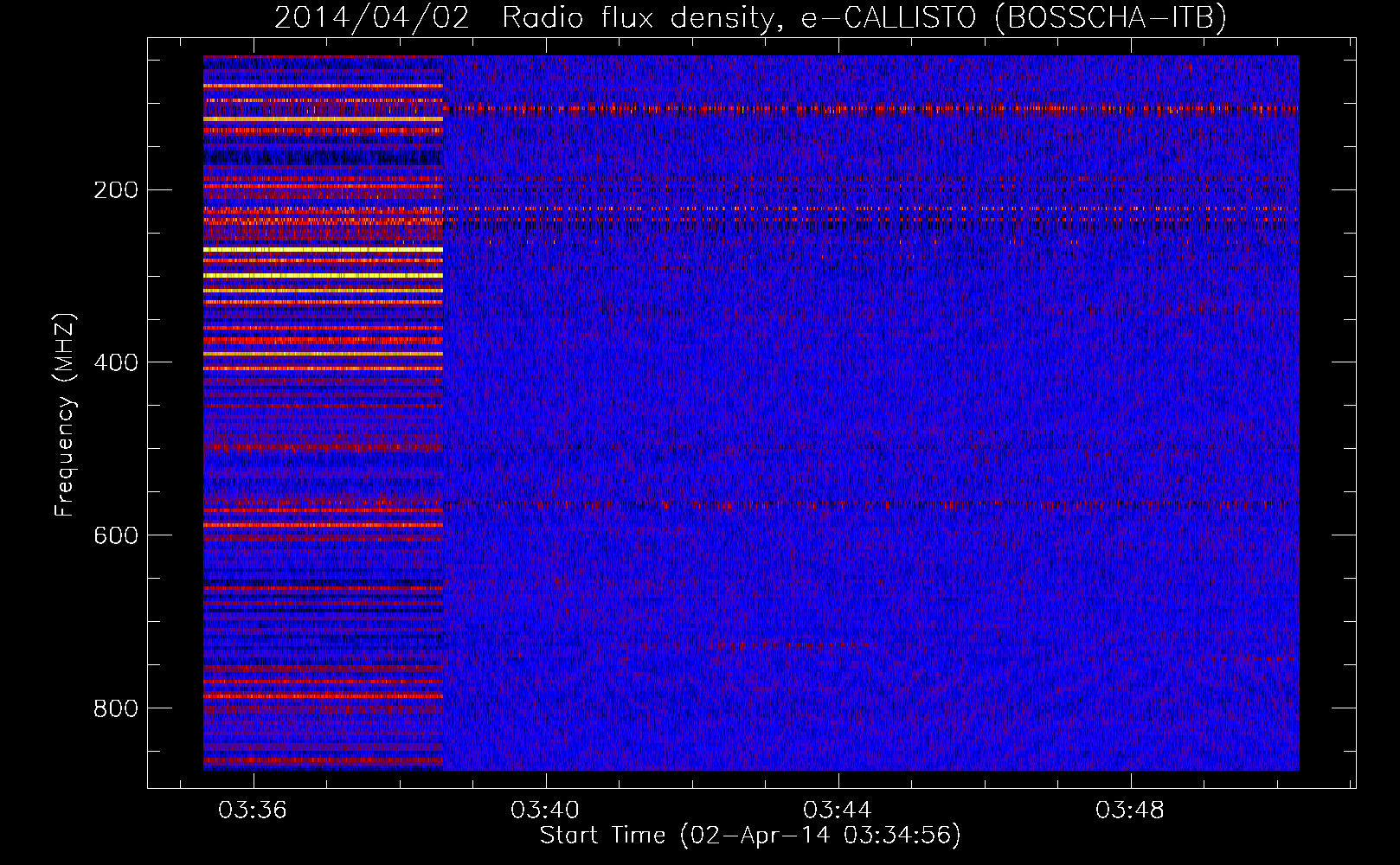The height and width of the screenshot is (865, 1400).
Task: Click the 03:36 time axis label
Action: pyautogui.click(x=253, y=811)
